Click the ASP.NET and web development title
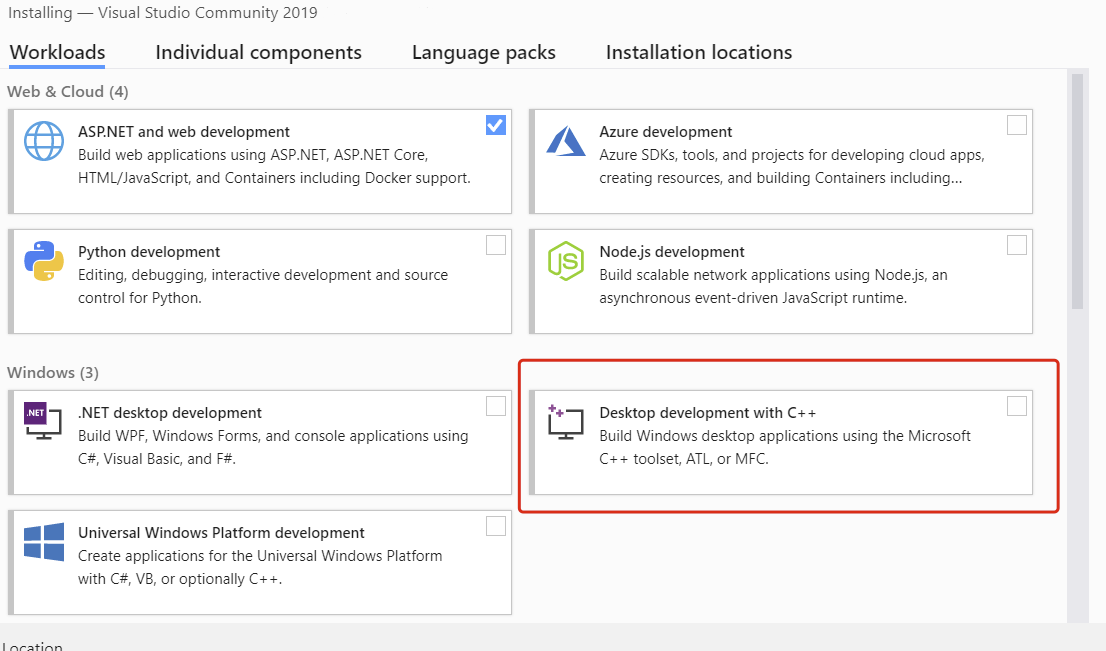The height and width of the screenshot is (651, 1106). point(184,132)
